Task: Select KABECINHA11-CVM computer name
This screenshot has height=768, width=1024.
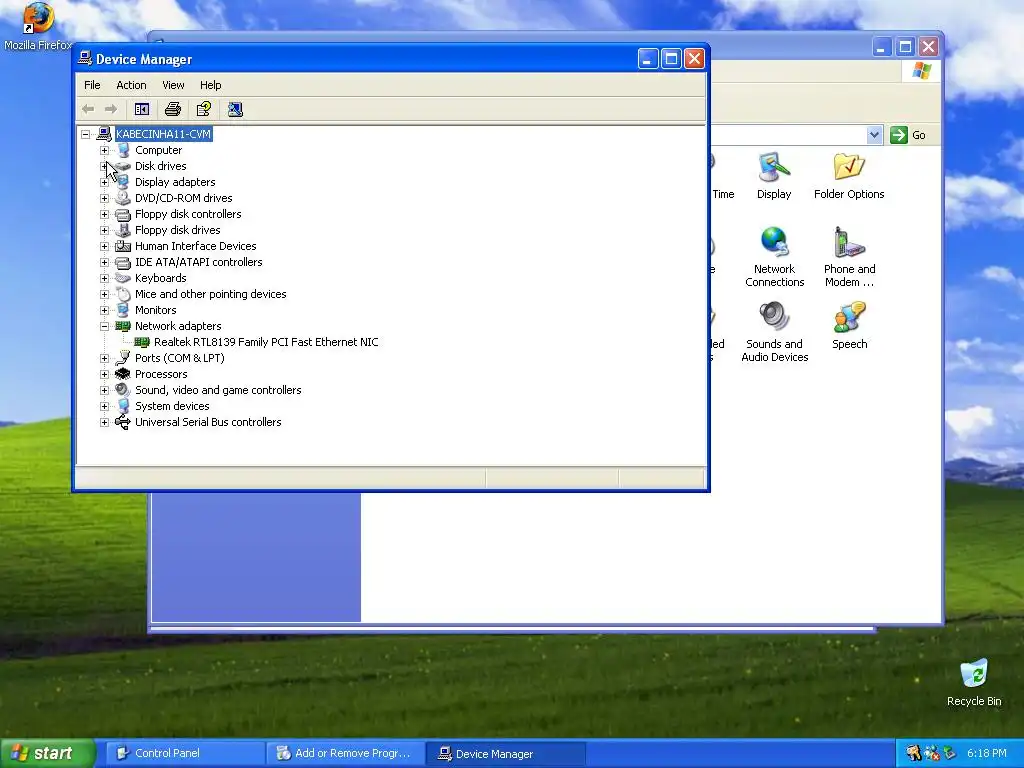Action: click(x=163, y=134)
